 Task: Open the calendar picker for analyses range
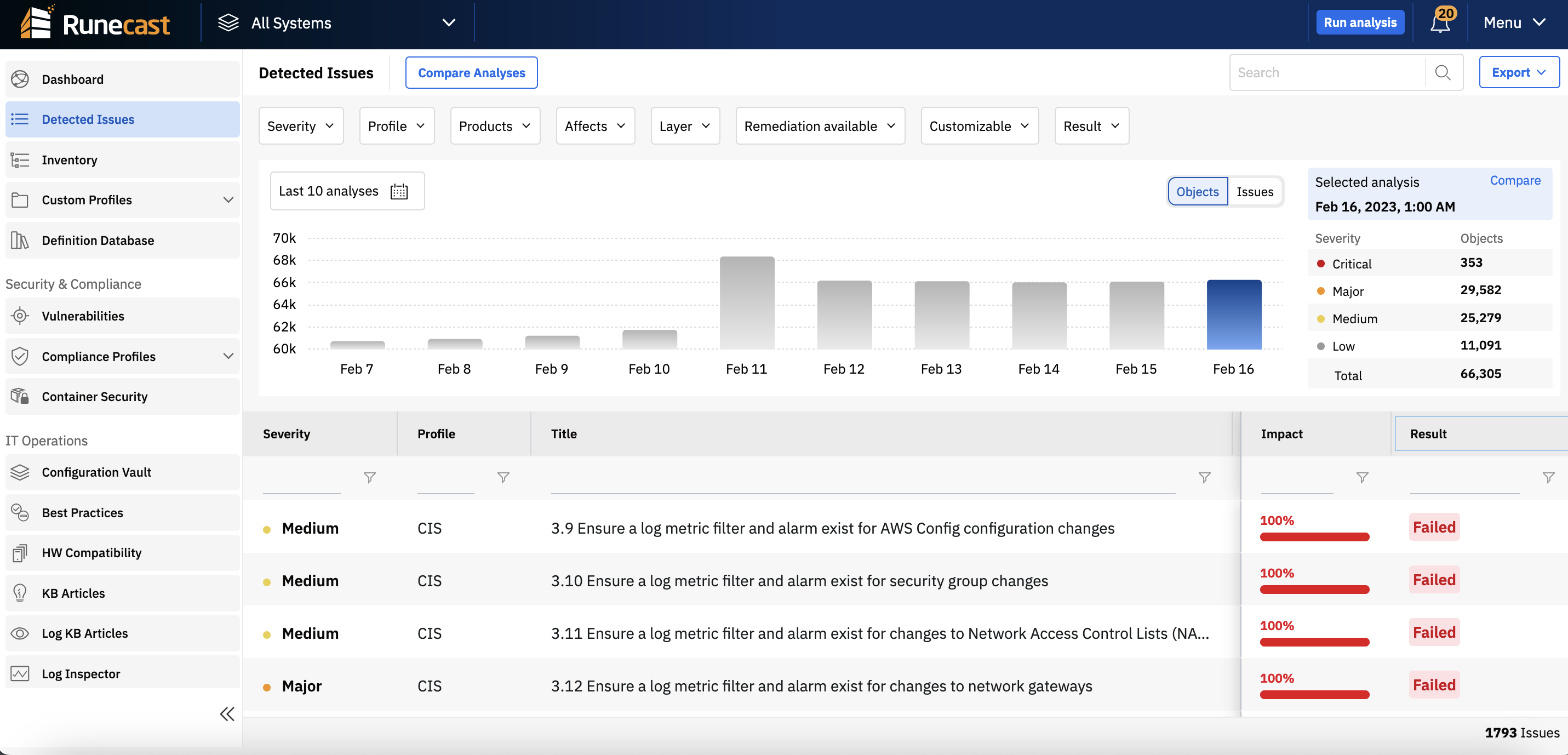tap(399, 191)
